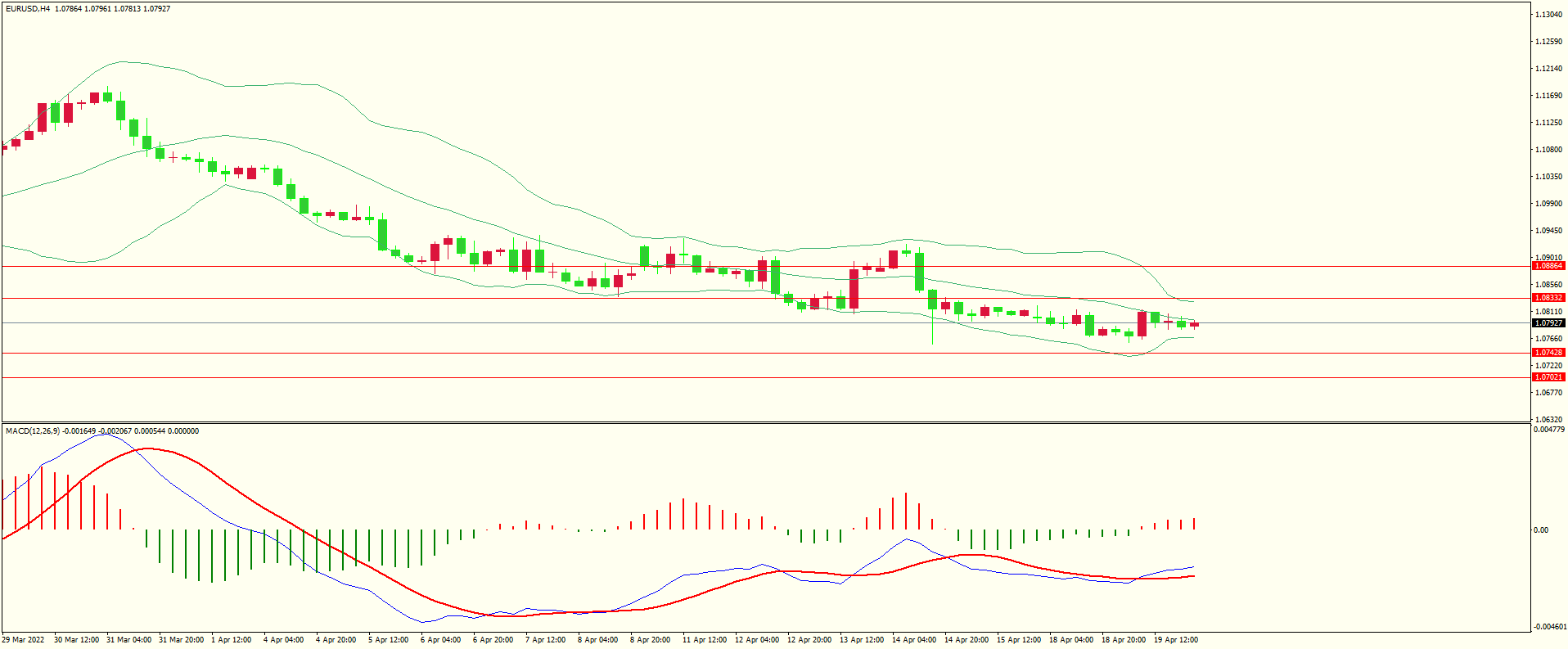Click the 14 Apr 04:00 time label

[x=914, y=640]
